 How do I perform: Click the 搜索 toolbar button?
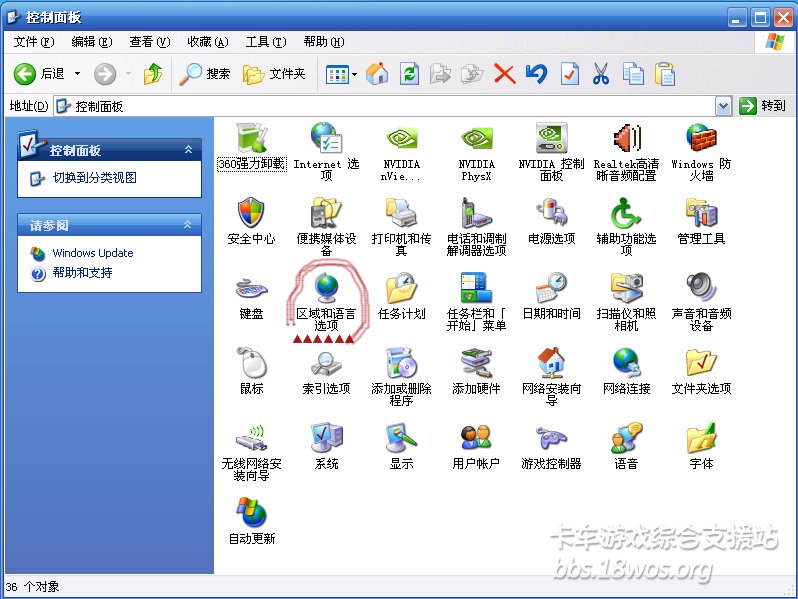point(205,74)
